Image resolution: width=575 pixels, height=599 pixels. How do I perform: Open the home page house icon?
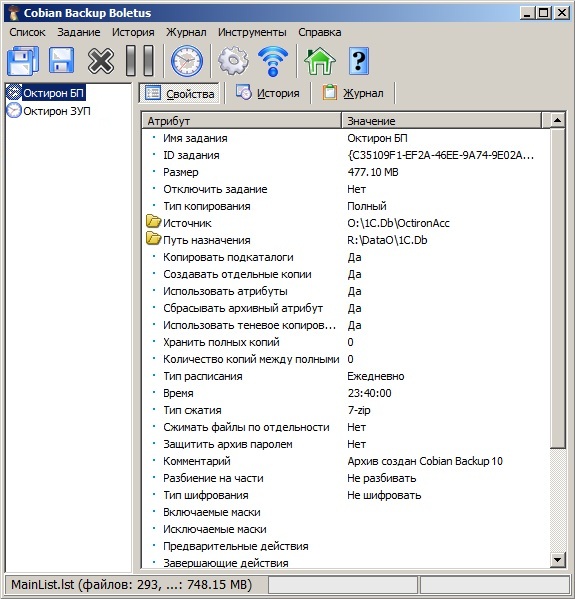pos(320,61)
